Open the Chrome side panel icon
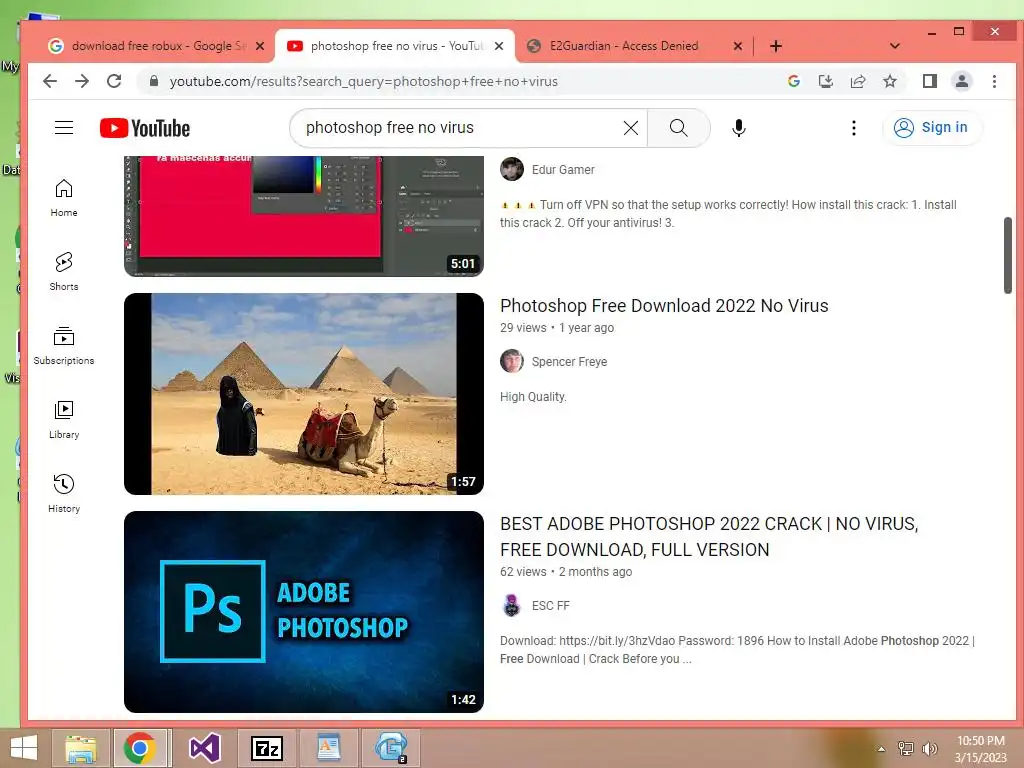1024x768 pixels. [x=930, y=81]
